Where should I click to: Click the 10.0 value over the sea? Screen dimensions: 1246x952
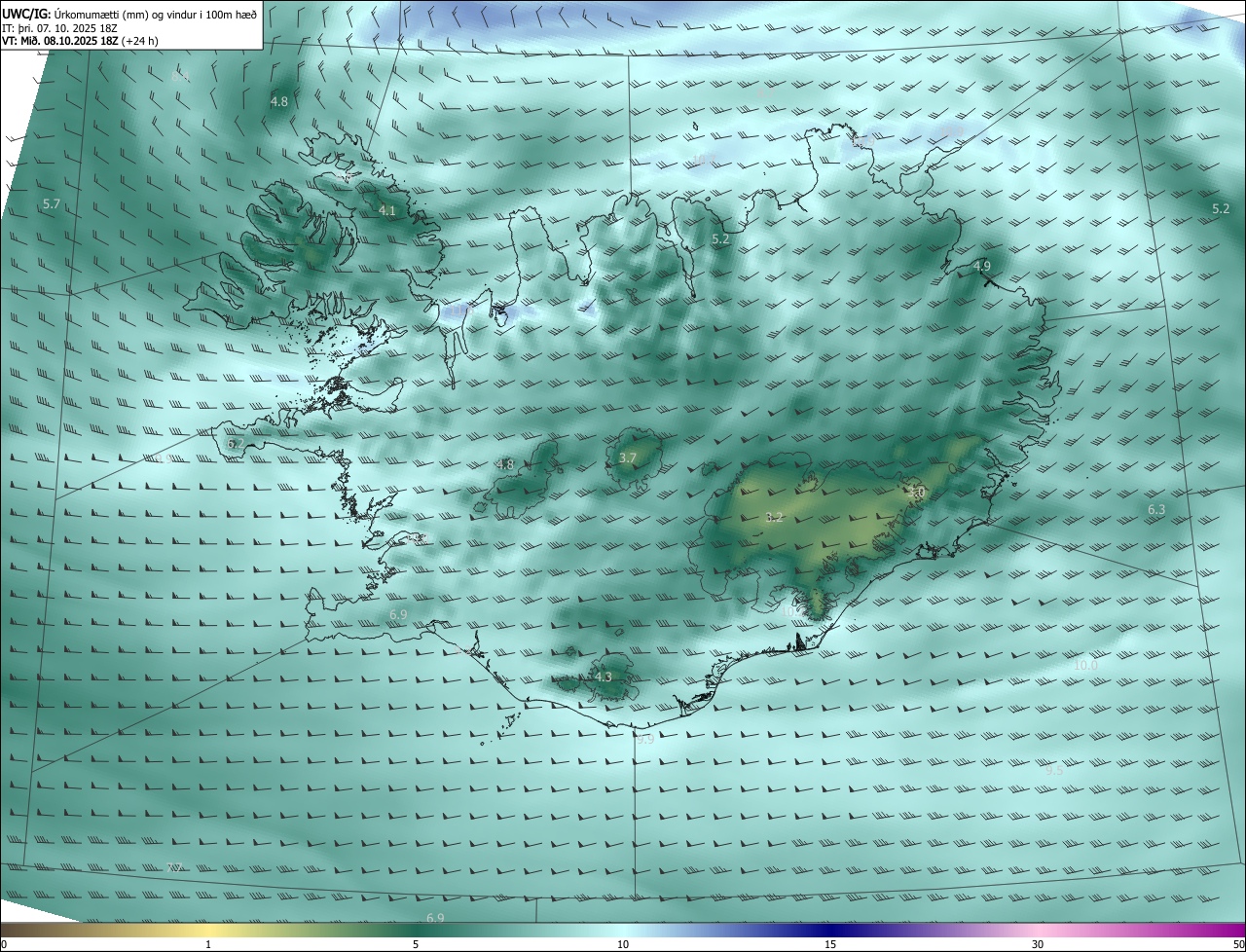(1086, 665)
